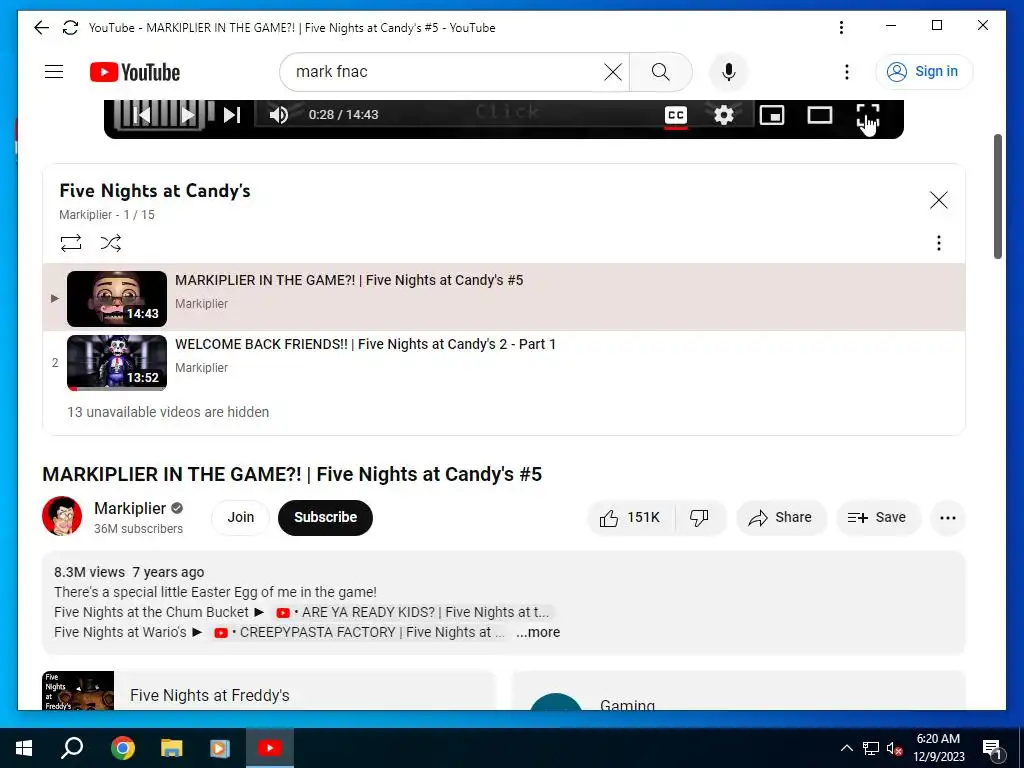The image size is (1024, 768).
Task: Save the video to a playlist
Action: tap(877, 518)
